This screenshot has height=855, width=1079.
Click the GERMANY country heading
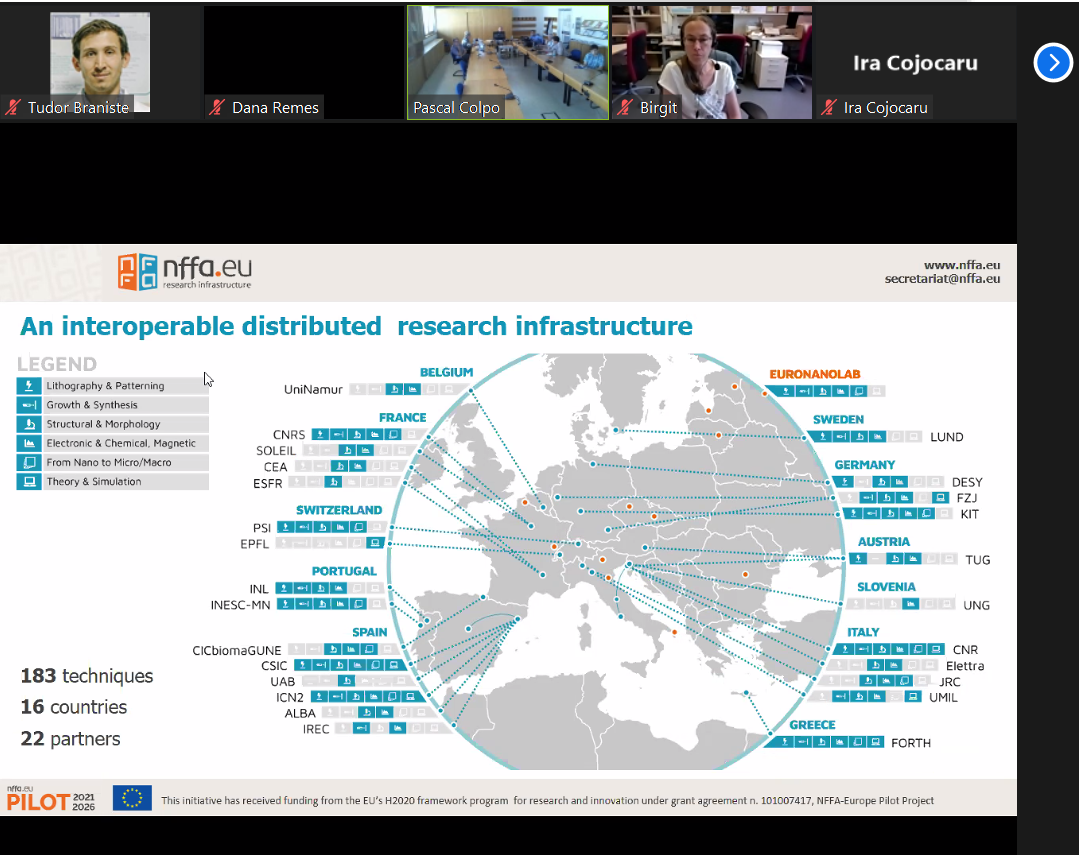[865, 465]
